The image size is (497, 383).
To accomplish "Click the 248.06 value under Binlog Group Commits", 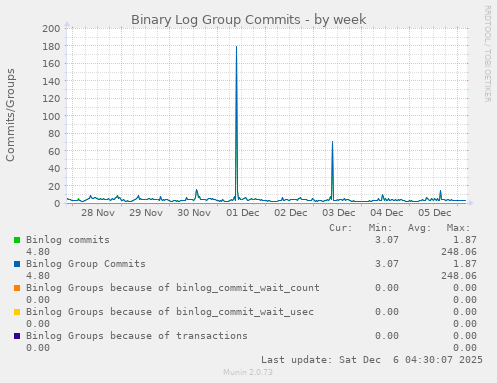I will [459, 276].
